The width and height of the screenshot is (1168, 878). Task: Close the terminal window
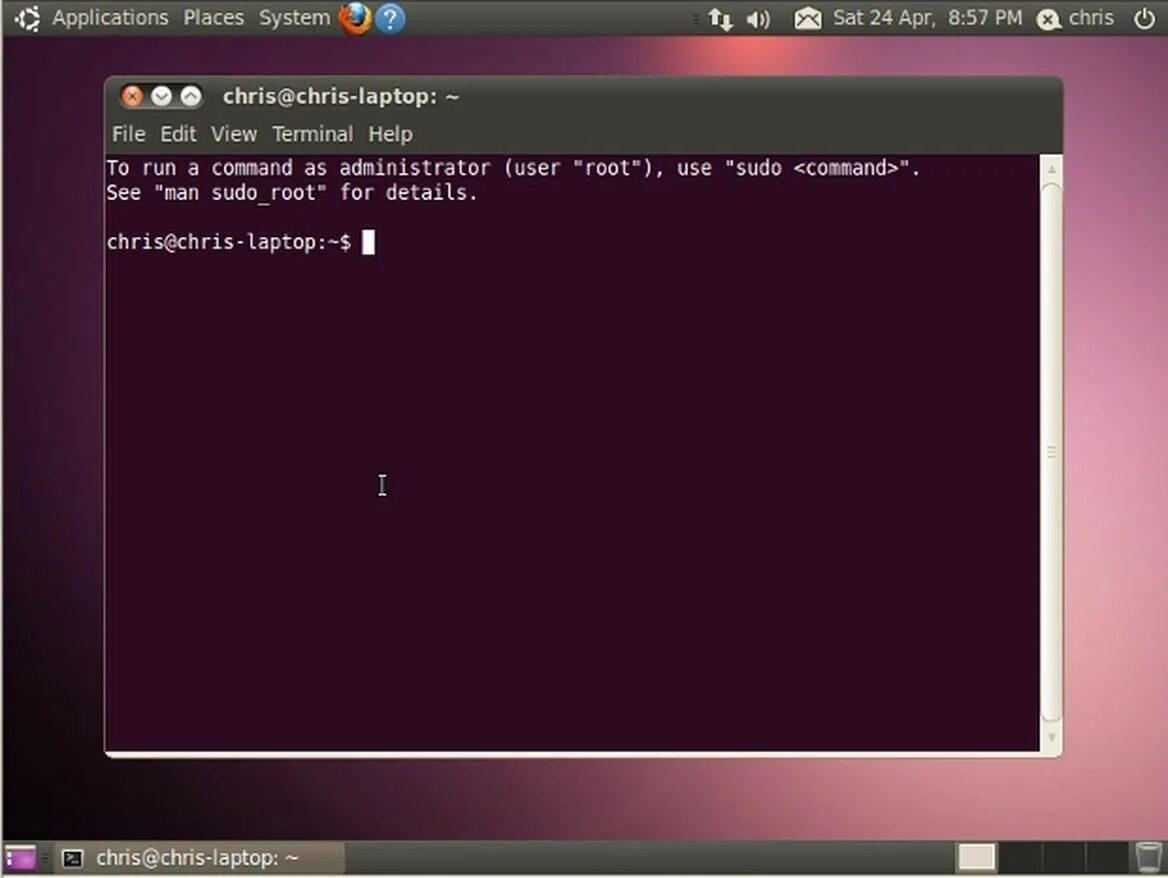pos(132,96)
